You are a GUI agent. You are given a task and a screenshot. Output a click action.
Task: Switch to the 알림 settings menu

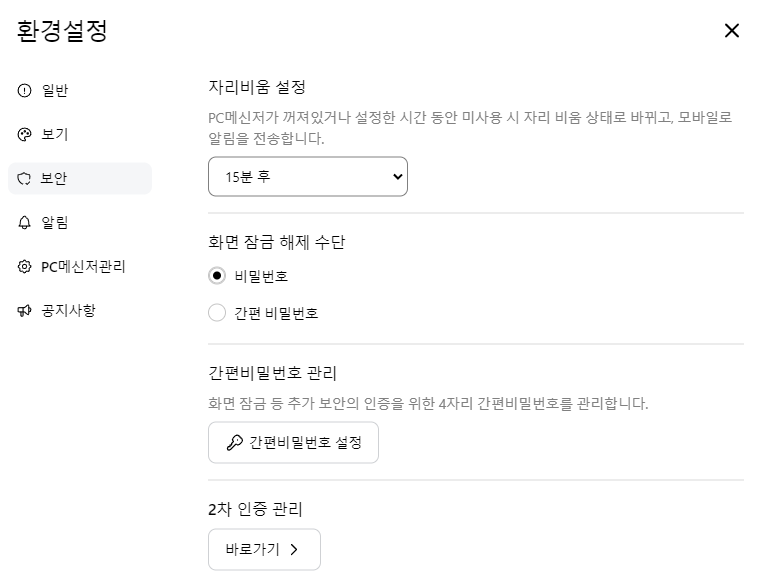(55, 223)
